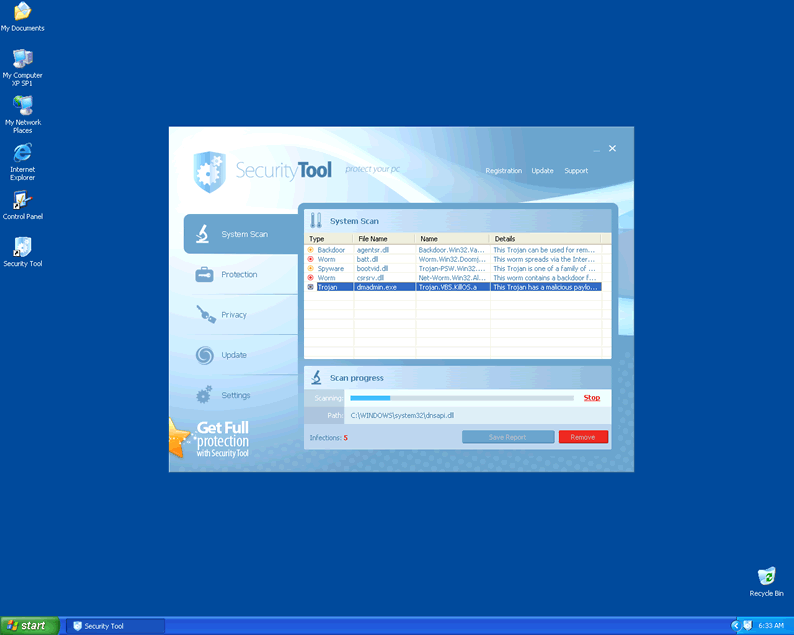Click the Registration link
794x635 pixels.
click(x=503, y=171)
